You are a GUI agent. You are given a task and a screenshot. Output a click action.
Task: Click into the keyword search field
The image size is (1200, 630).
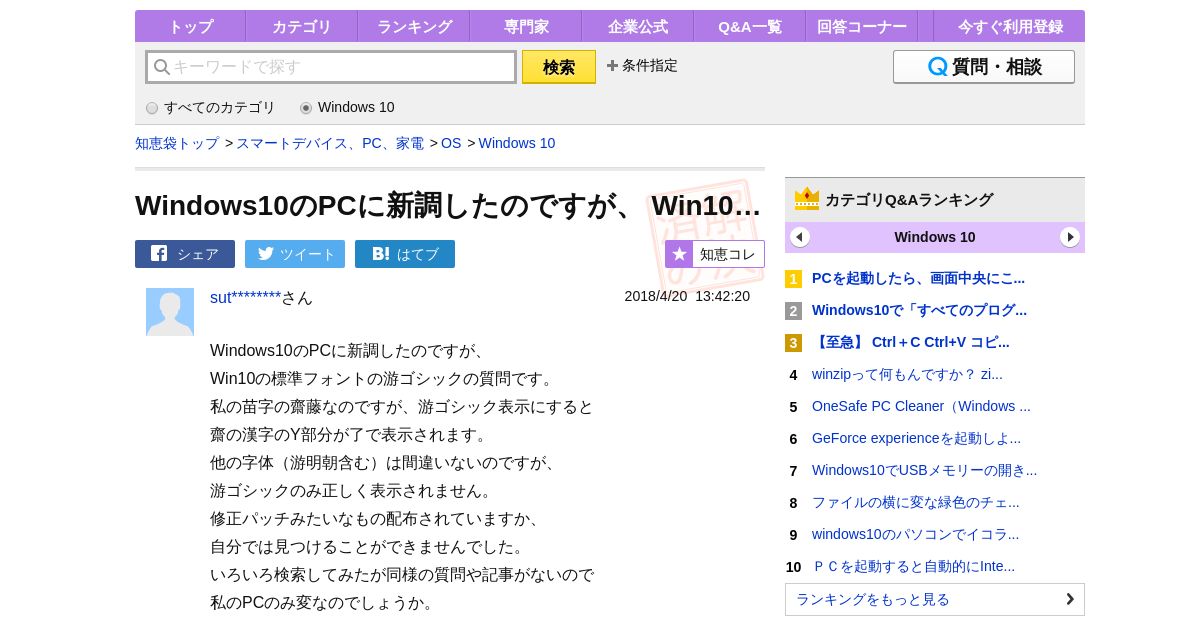point(331,67)
